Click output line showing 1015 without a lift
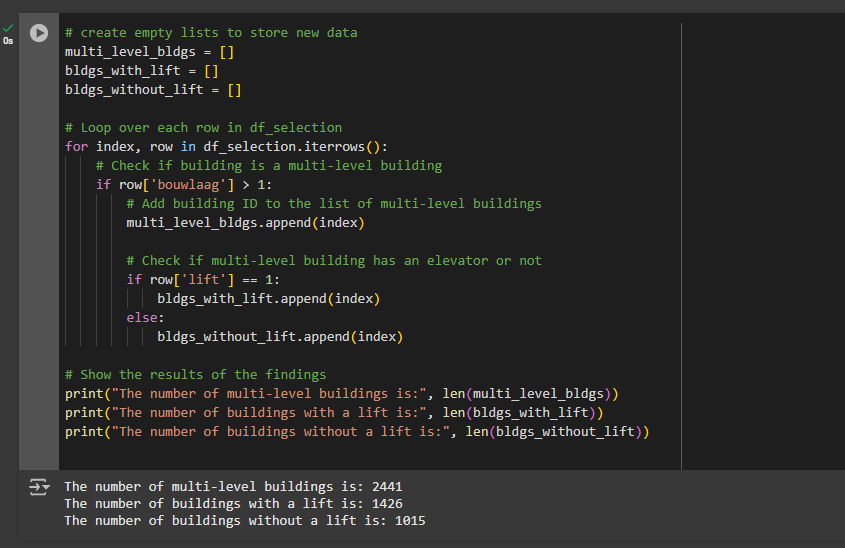Image resolution: width=845 pixels, height=548 pixels. (245, 521)
